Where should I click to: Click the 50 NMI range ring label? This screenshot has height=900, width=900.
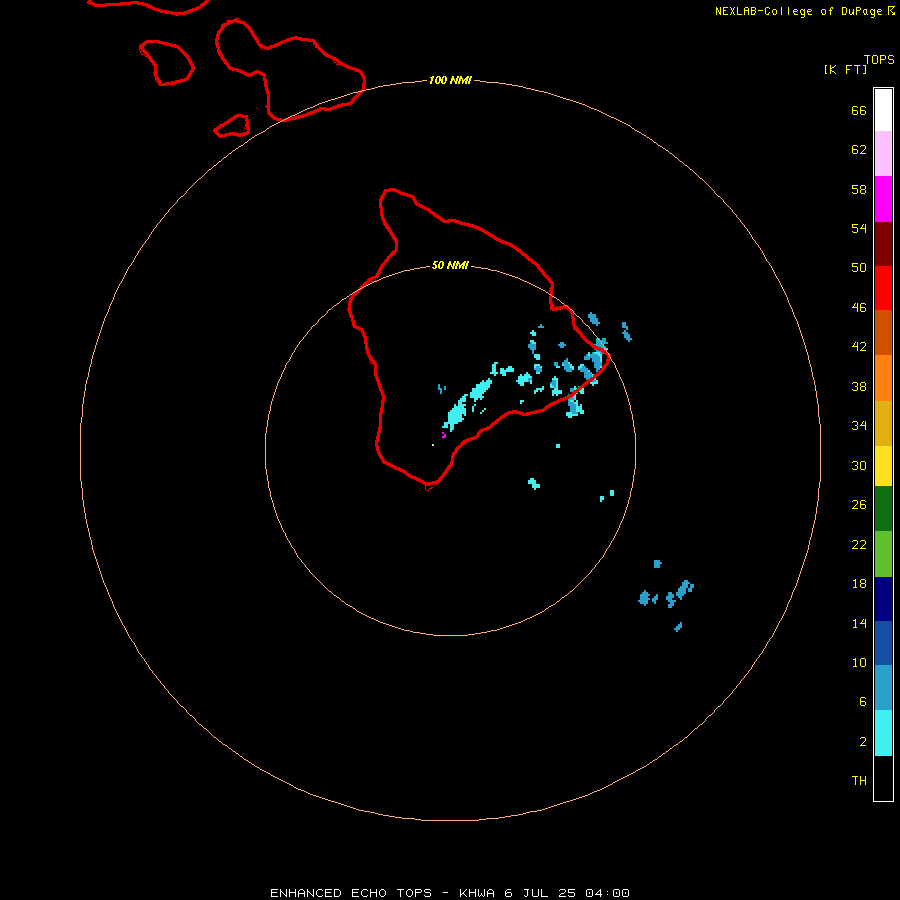(x=450, y=265)
